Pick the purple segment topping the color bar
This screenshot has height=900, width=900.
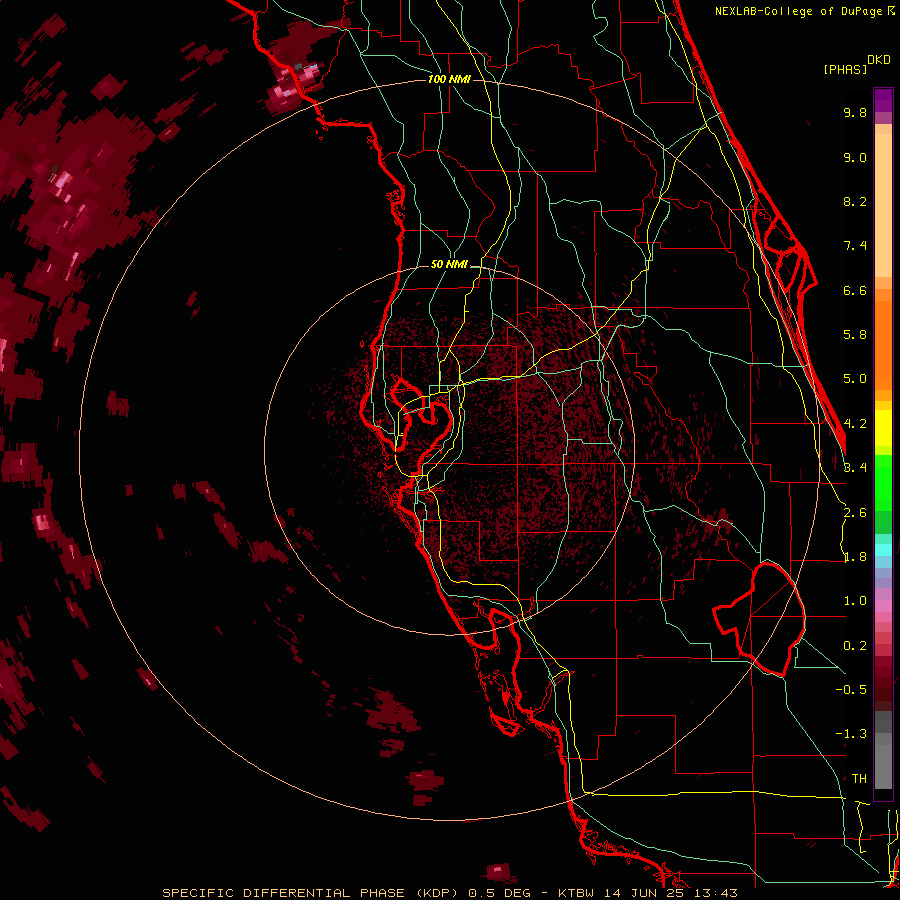(883, 100)
